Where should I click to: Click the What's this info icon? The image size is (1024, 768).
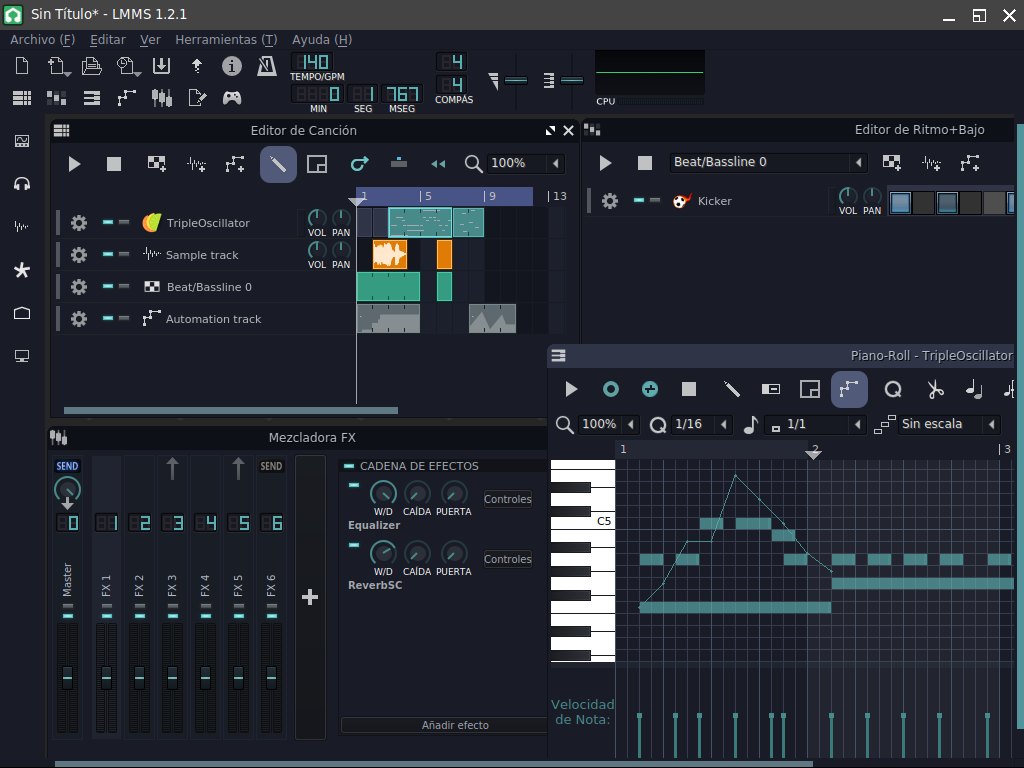(232, 66)
